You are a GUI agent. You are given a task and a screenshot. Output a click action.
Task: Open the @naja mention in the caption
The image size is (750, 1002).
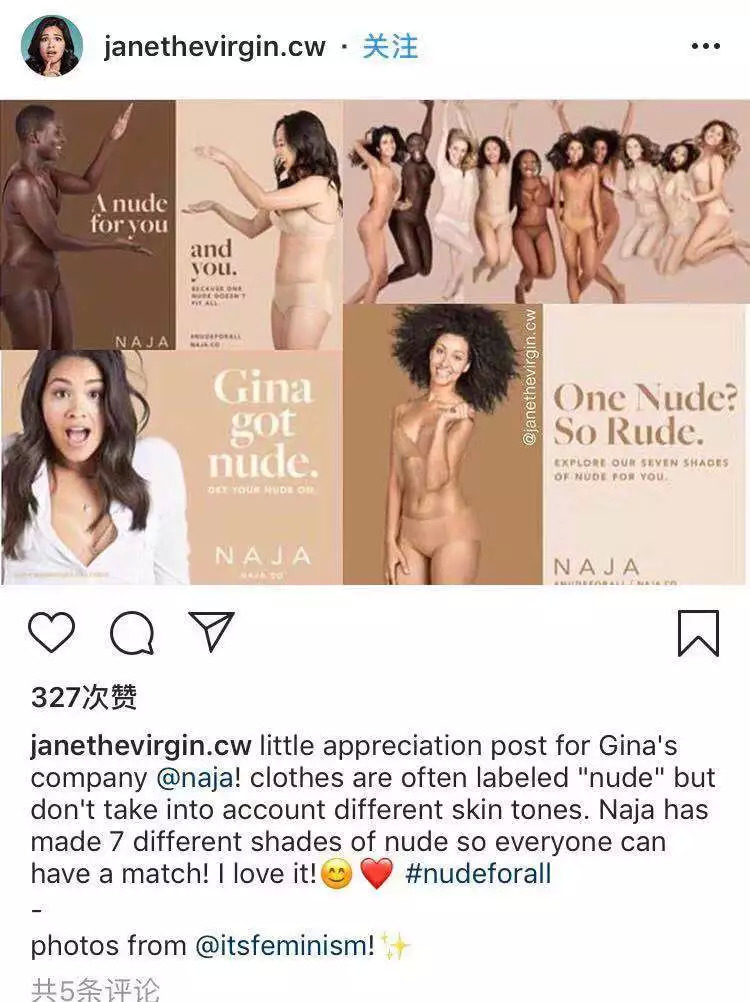click(x=194, y=778)
